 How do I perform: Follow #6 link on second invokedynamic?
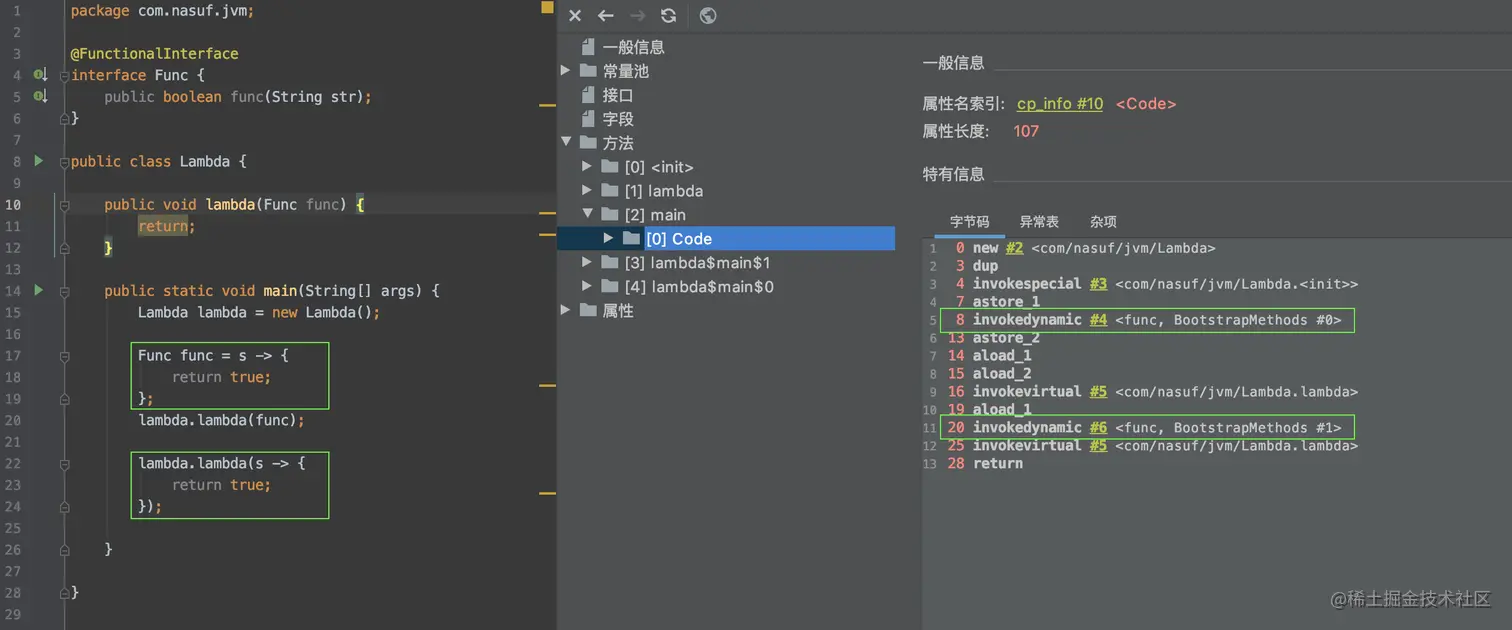click(x=1098, y=428)
